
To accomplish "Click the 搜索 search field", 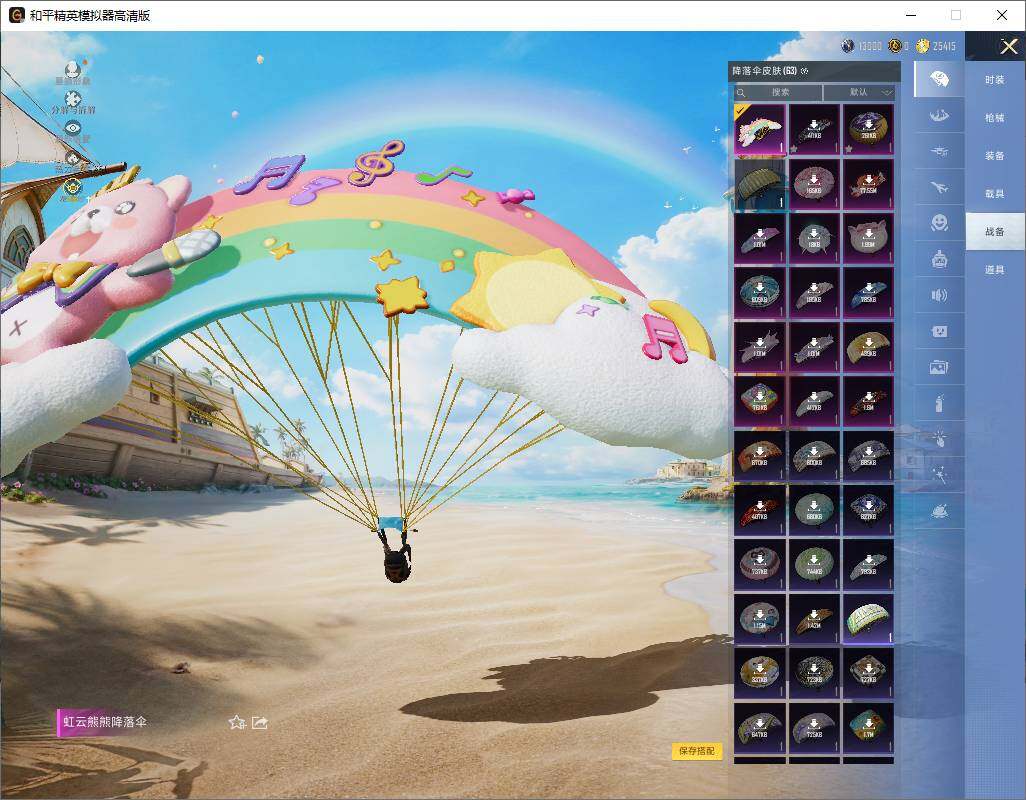I will 777,92.
